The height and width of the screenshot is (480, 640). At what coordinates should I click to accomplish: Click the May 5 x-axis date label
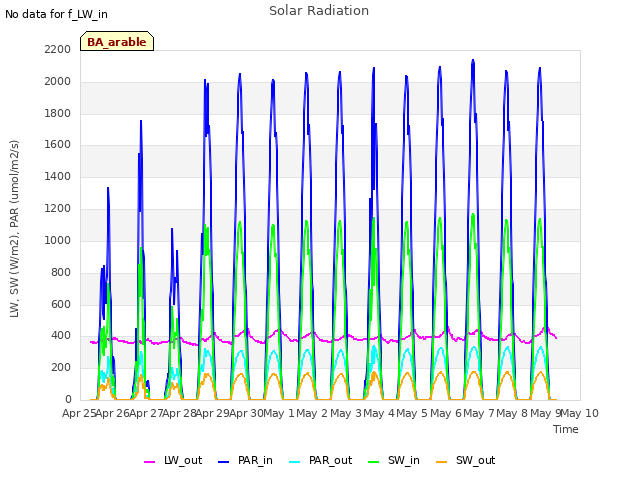click(x=412, y=413)
